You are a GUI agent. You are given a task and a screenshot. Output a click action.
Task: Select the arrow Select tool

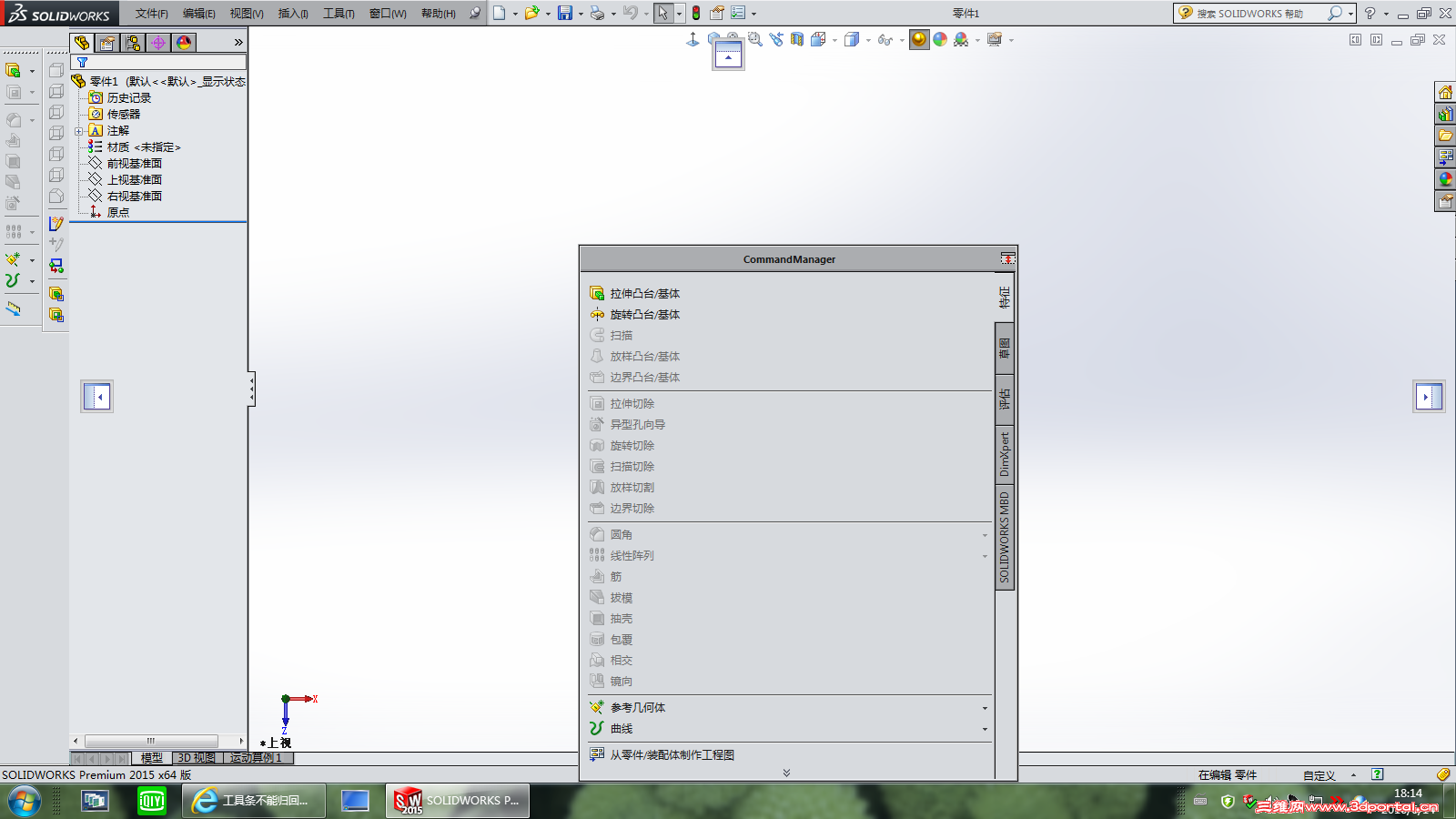point(663,13)
